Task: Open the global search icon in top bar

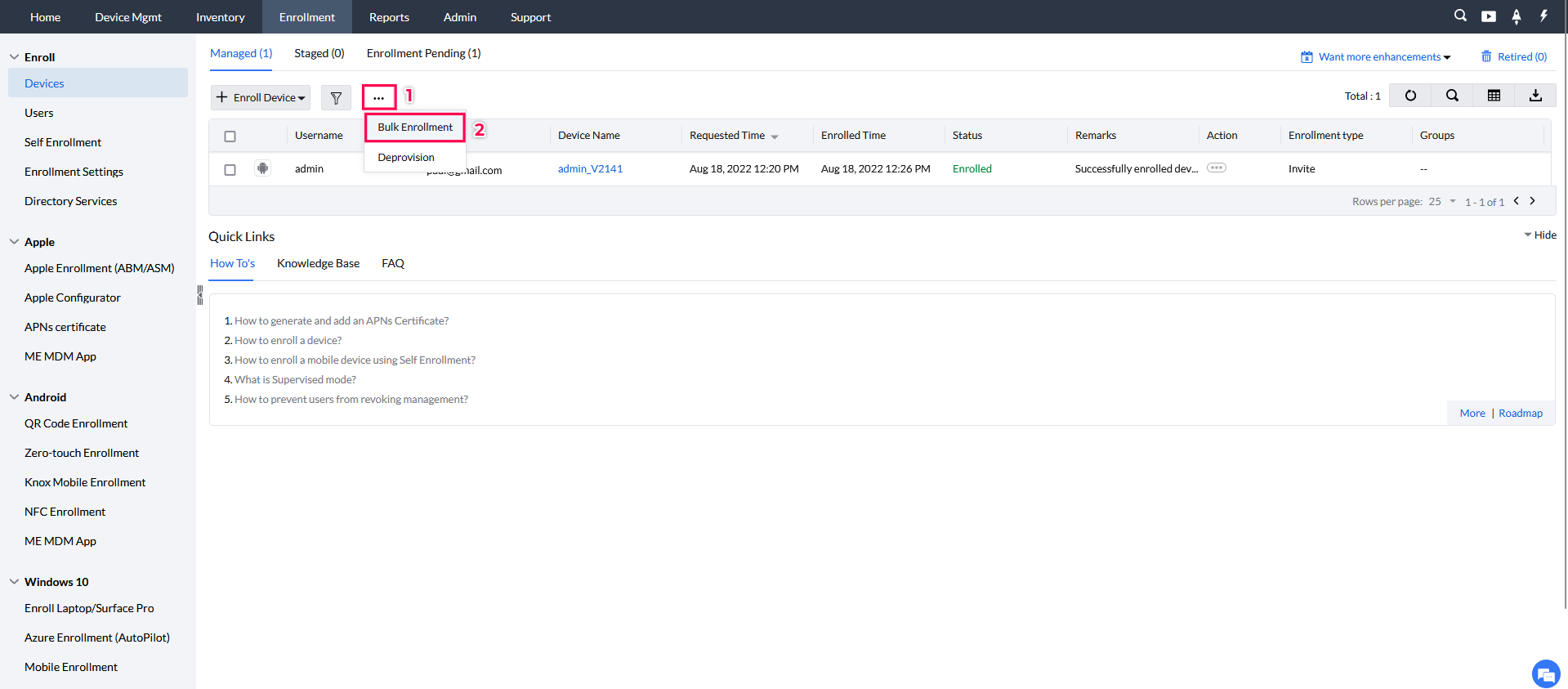Action: [x=1460, y=16]
